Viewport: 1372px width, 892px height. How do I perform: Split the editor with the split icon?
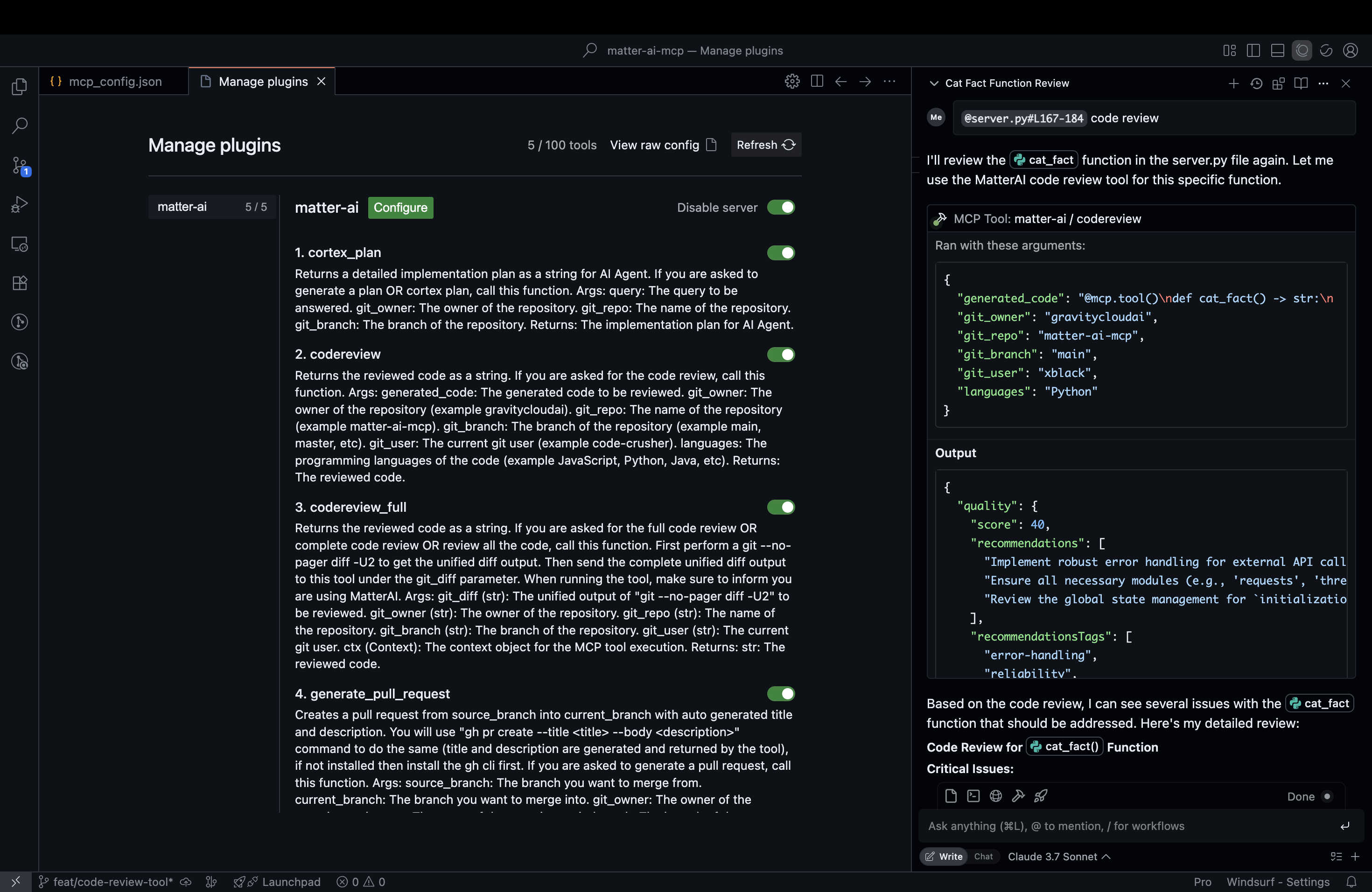(816, 81)
